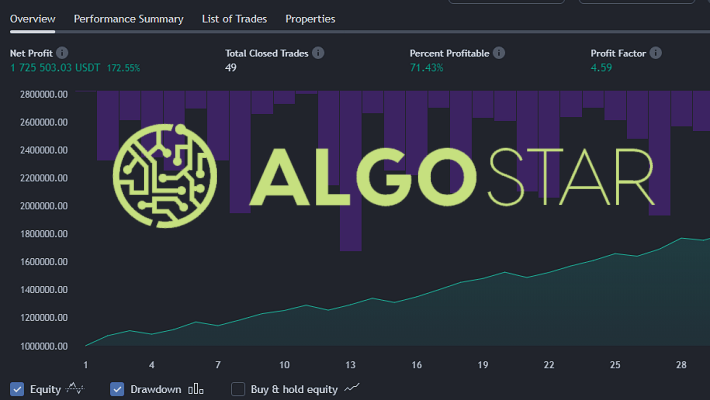Click the AlgoStar circuit logo
710x400 pixels.
165,176
